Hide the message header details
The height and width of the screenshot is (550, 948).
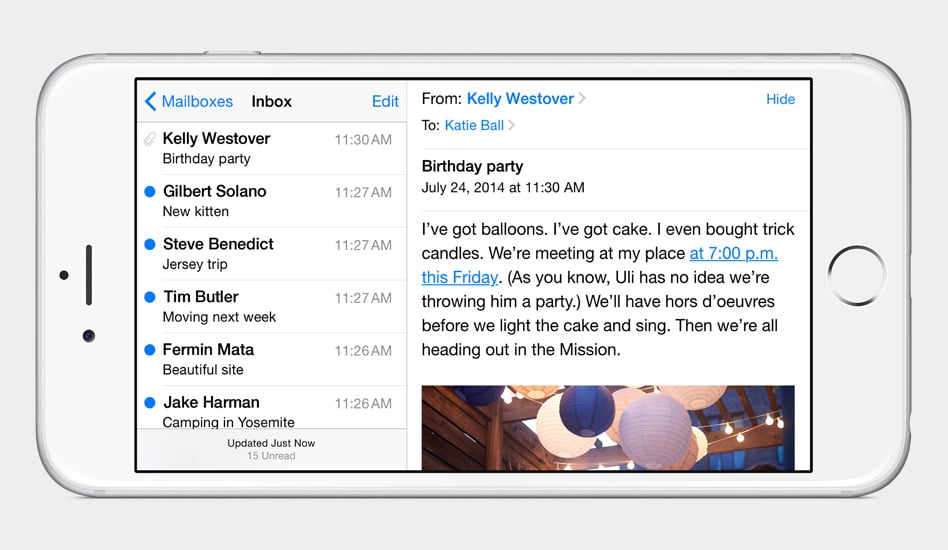click(780, 99)
